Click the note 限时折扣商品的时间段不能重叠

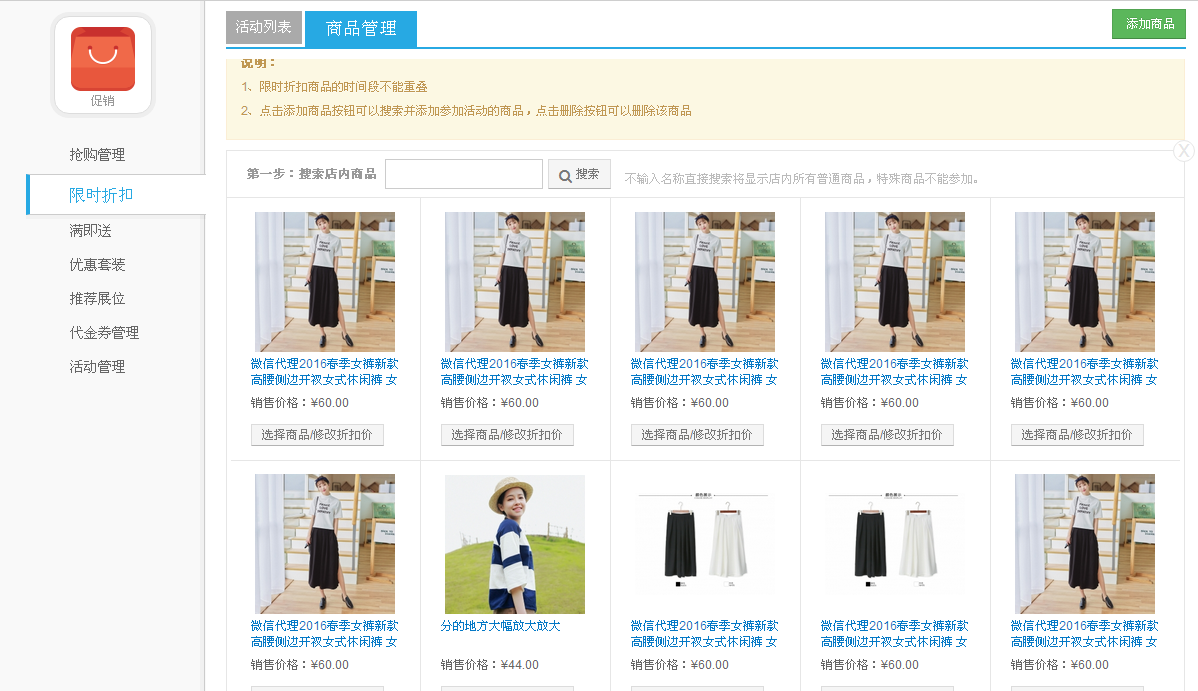tap(343, 87)
